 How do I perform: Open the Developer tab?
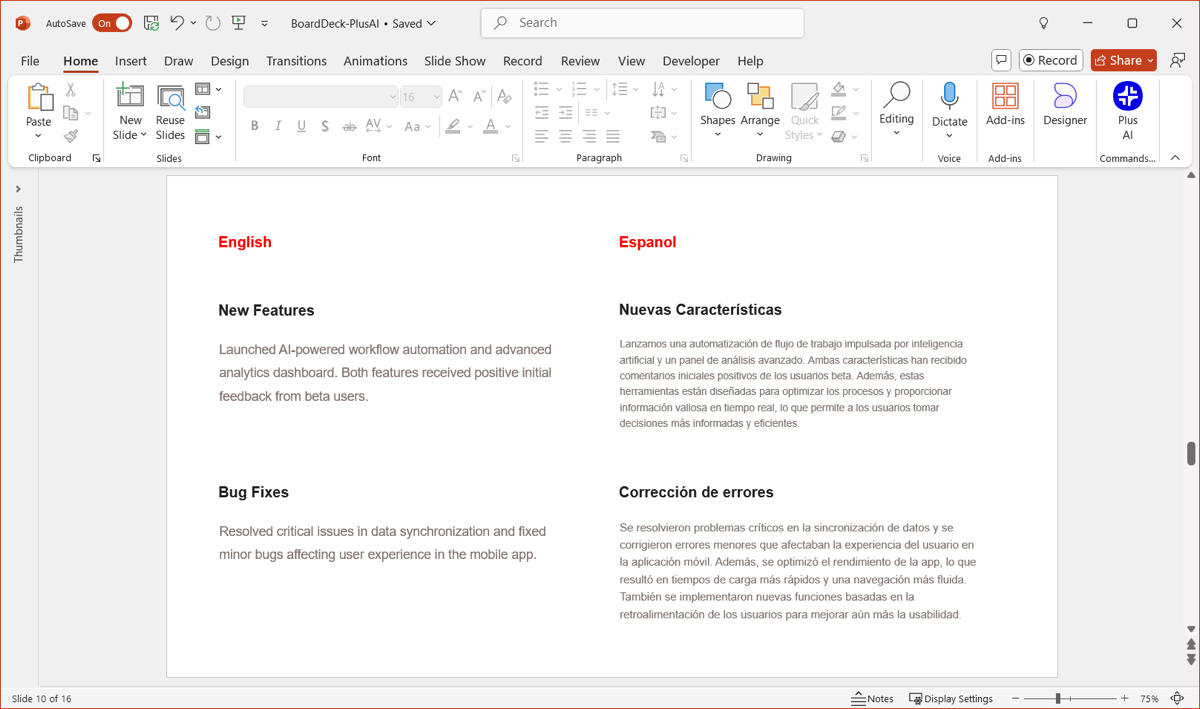point(691,61)
